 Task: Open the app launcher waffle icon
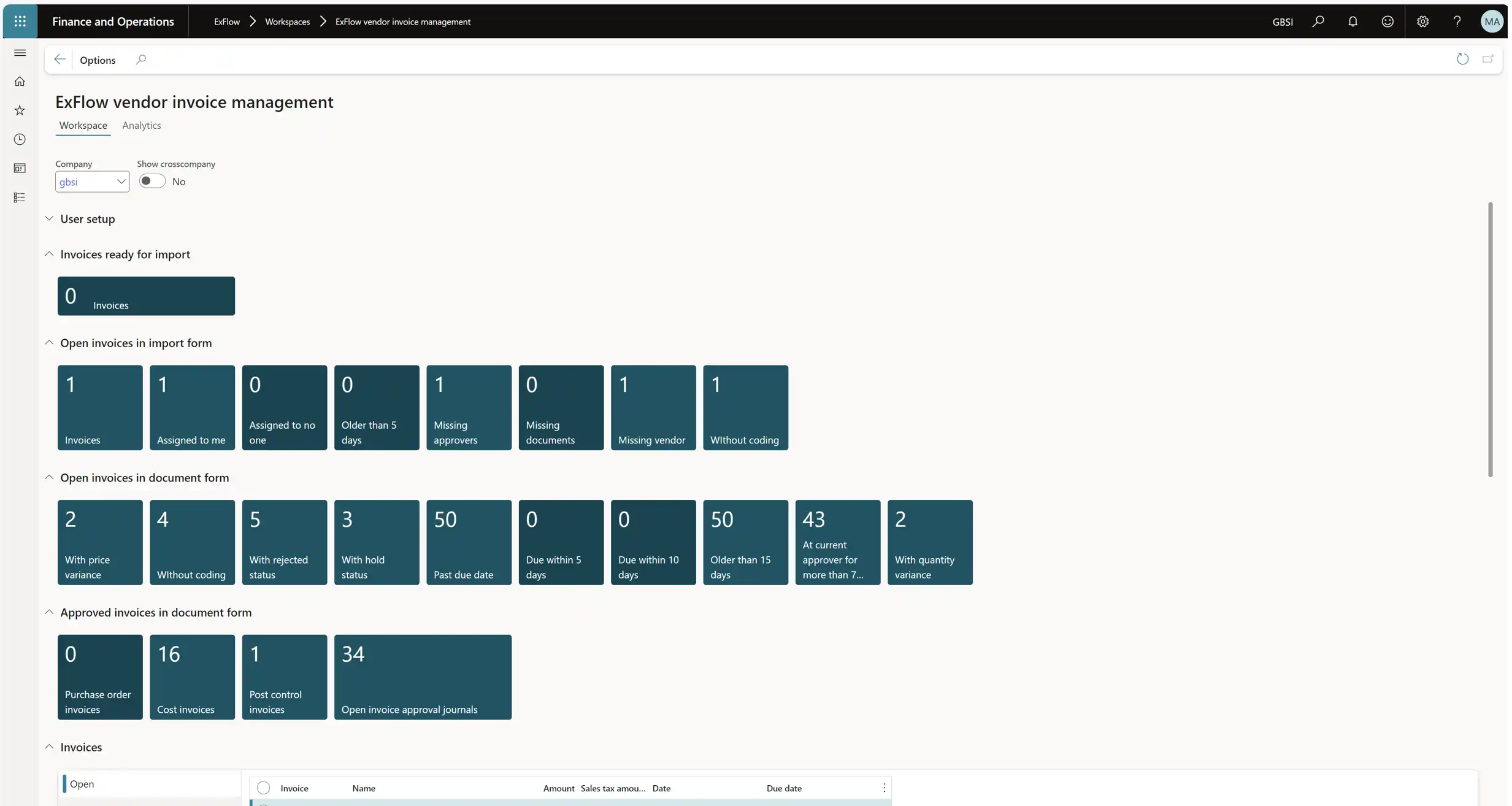(x=20, y=21)
